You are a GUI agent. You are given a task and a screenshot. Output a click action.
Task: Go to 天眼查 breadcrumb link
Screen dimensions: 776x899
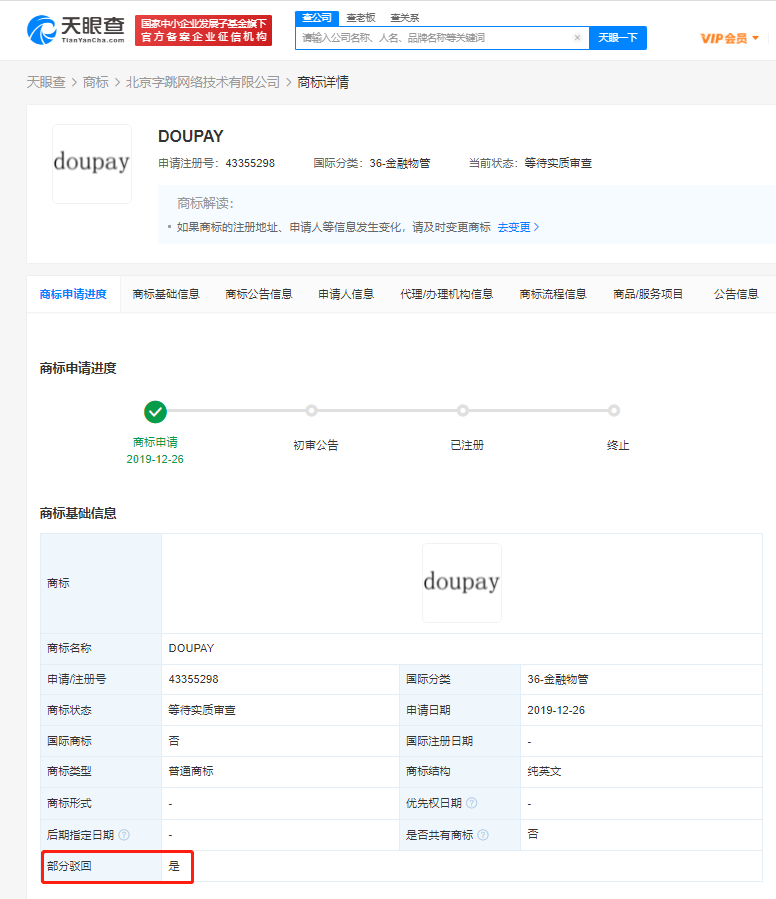[46, 83]
